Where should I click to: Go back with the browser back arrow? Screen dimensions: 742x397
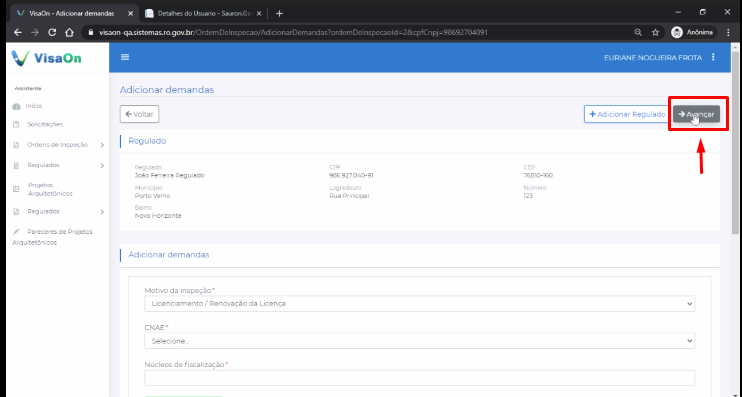coord(18,32)
